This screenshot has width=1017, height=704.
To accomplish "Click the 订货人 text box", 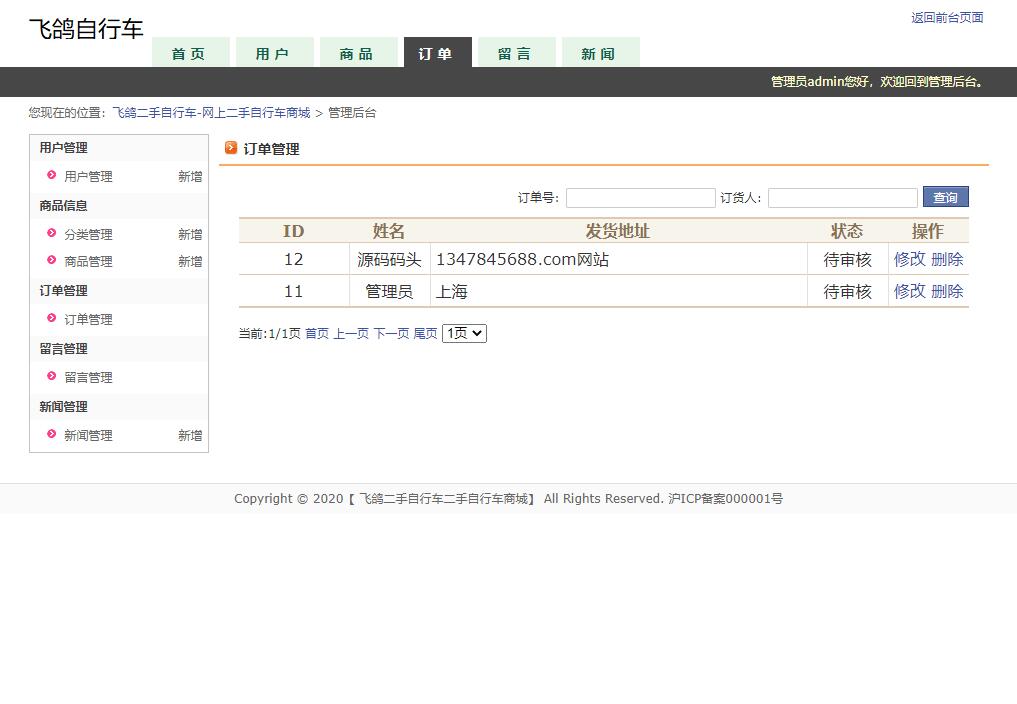I will tap(842, 198).
